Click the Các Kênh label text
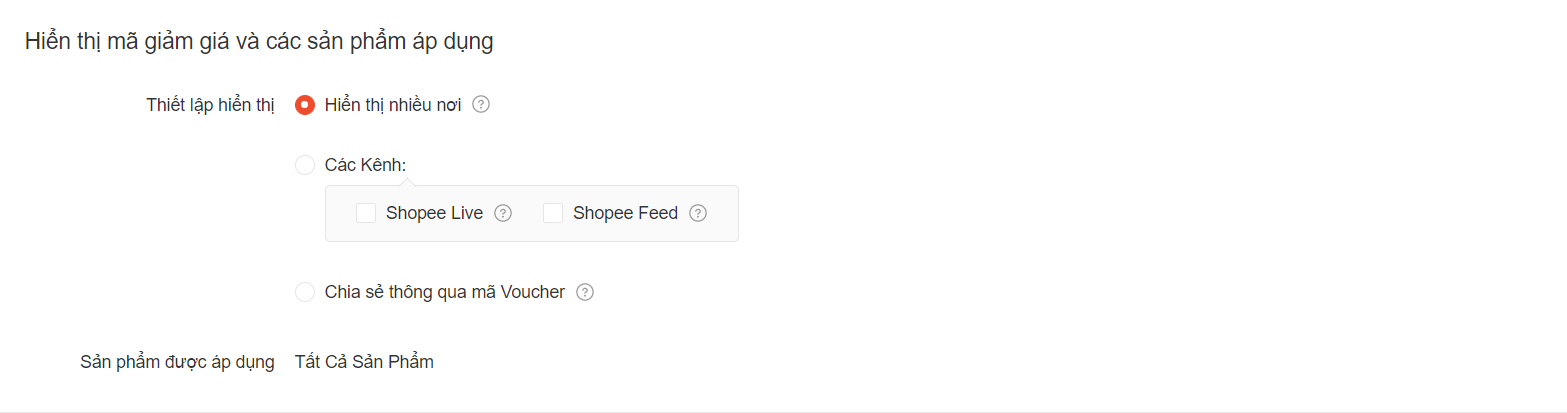 [x=365, y=165]
